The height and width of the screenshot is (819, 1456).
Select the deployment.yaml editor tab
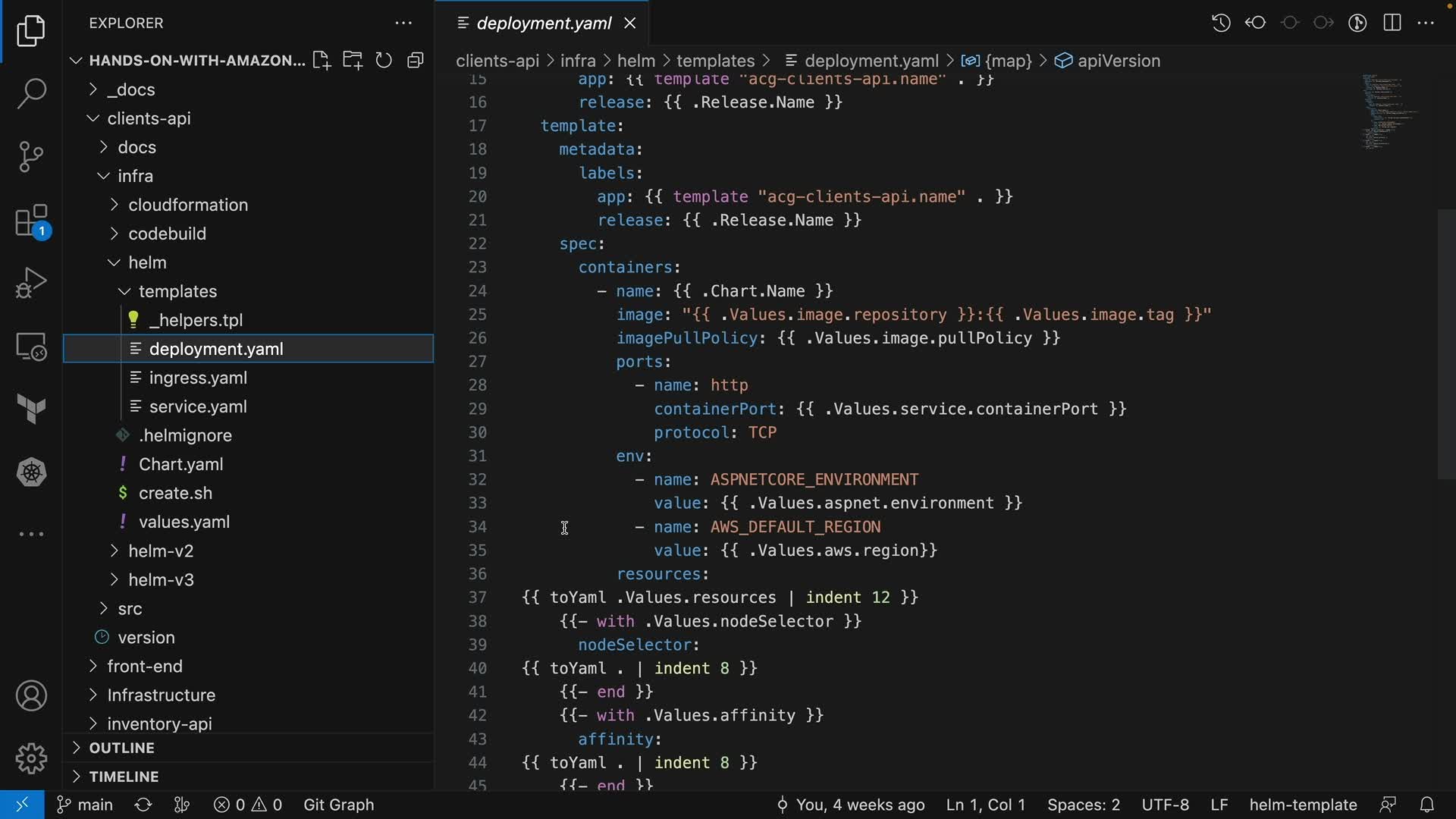pos(544,24)
